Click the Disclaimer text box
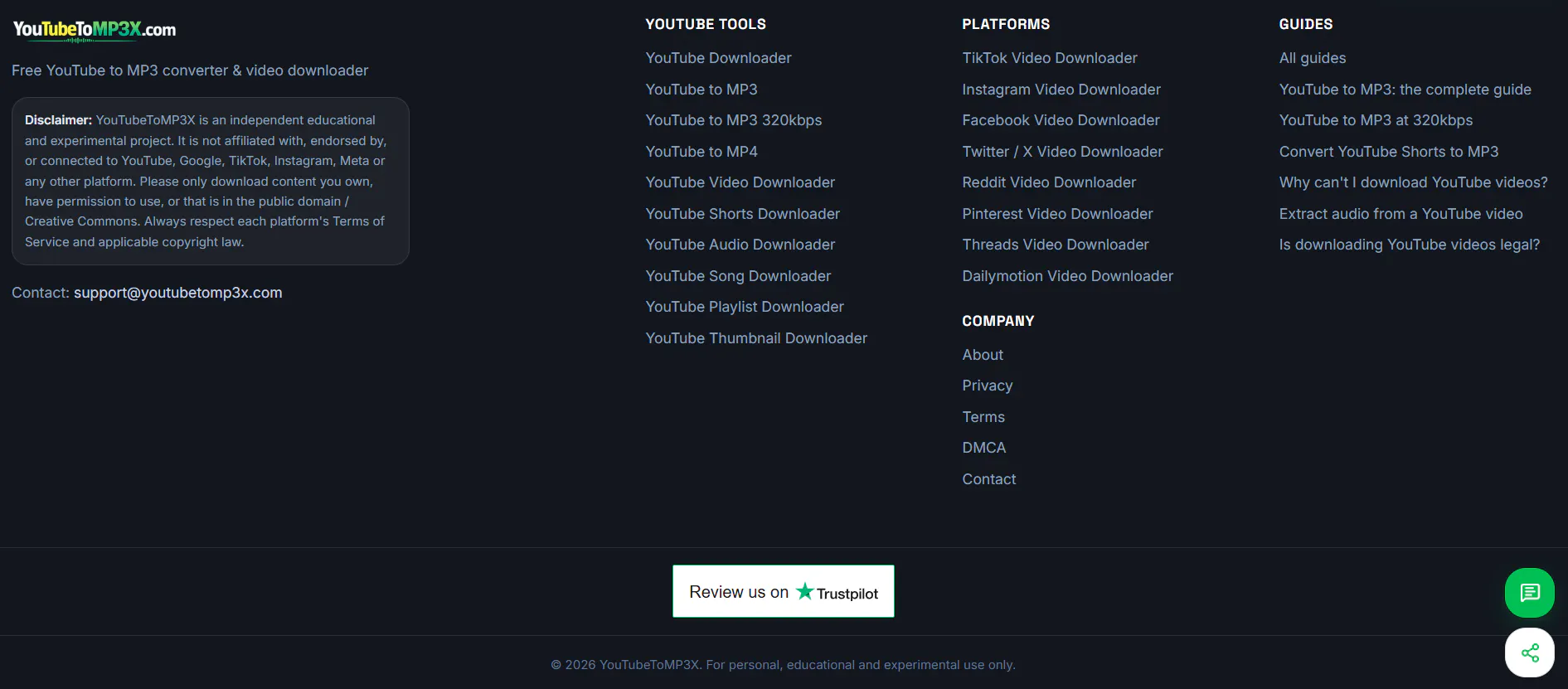This screenshot has width=1568, height=689. click(x=211, y=182)
